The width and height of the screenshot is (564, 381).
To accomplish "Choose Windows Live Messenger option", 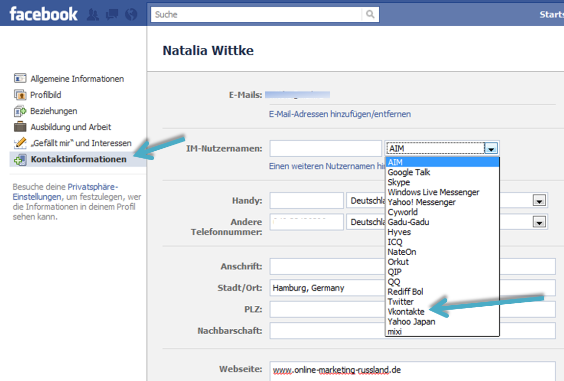I will [x=442, y=192].
